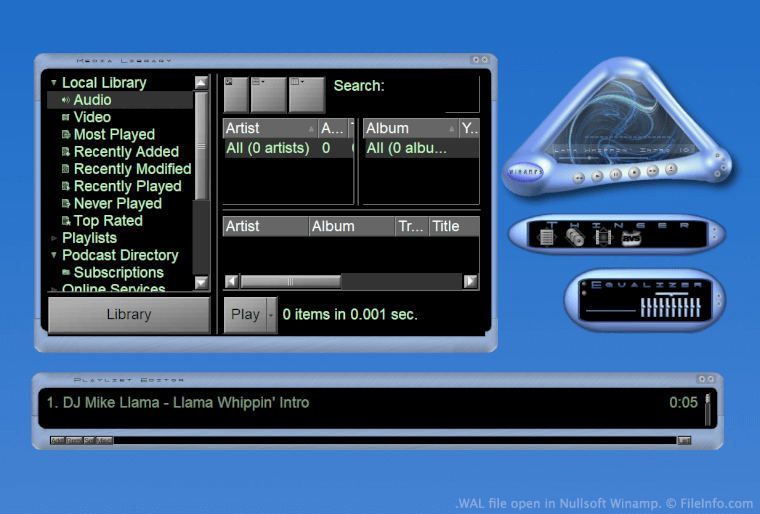Collapse the Local Library tree node
The image size is (760, 514).
54,83
